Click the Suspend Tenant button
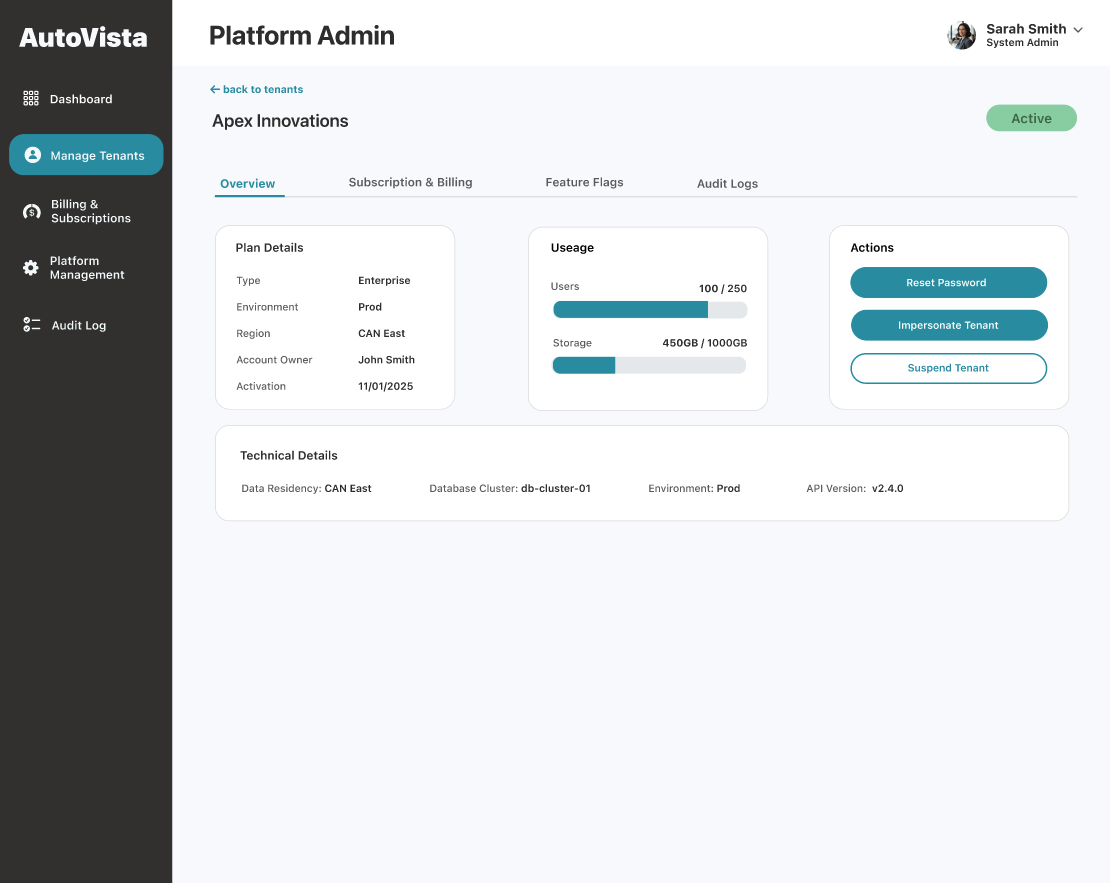1110x883 pixels. 948,368
